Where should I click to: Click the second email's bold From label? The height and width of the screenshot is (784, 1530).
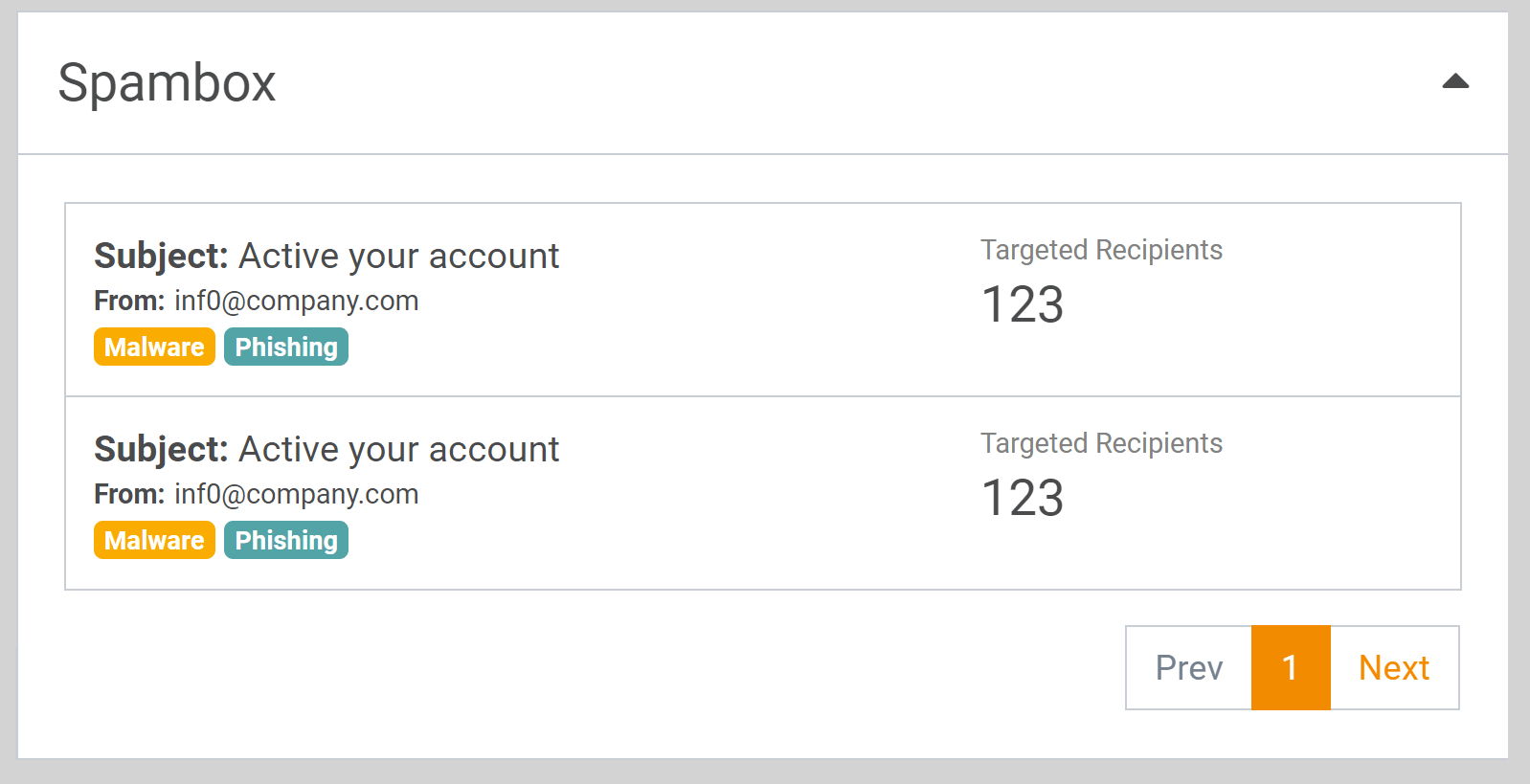[x=129, y=494]
